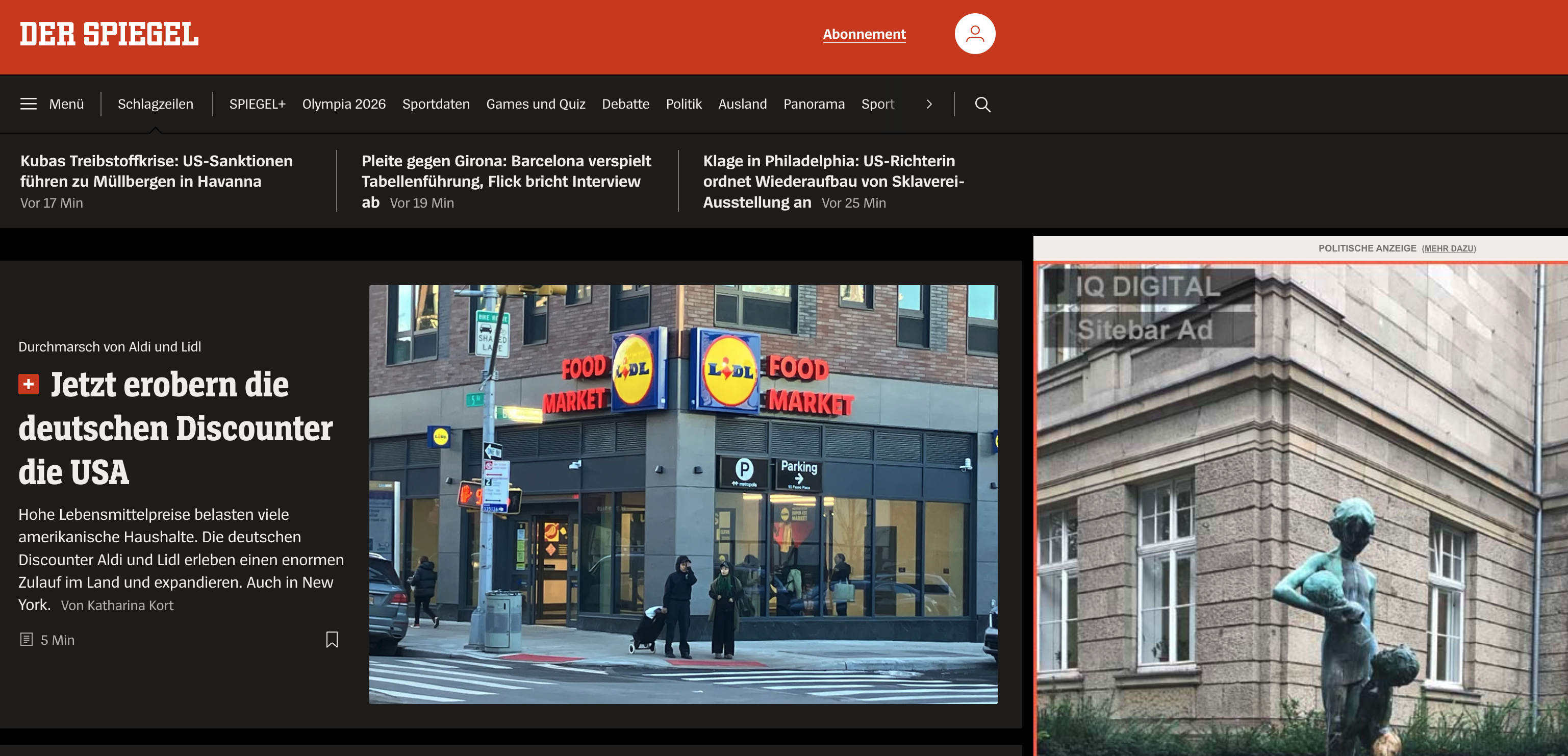The image size is (1568, 756).
Task: Open the Lidl Food Market photo
Action: pyautogui.click(x=682, y=494)
